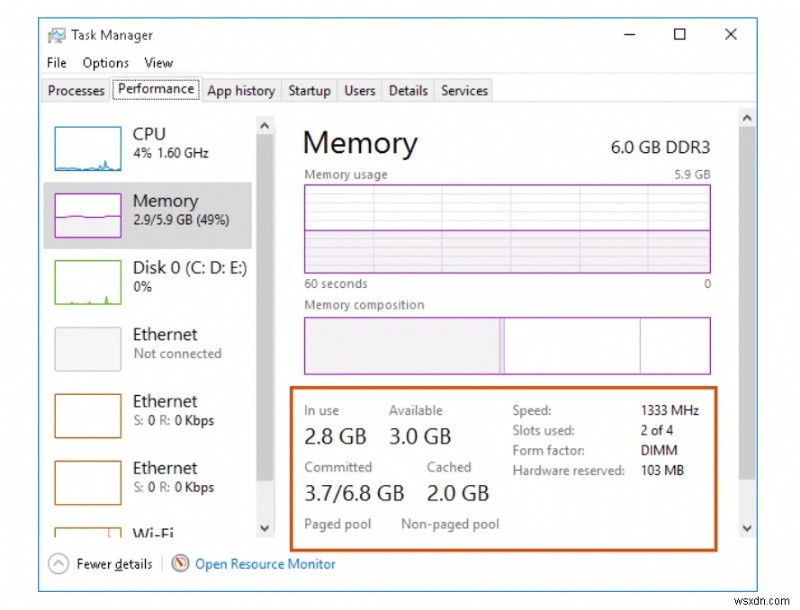
Task: Click the right pane scrollbar up arrow
Action: pos(748,117)
